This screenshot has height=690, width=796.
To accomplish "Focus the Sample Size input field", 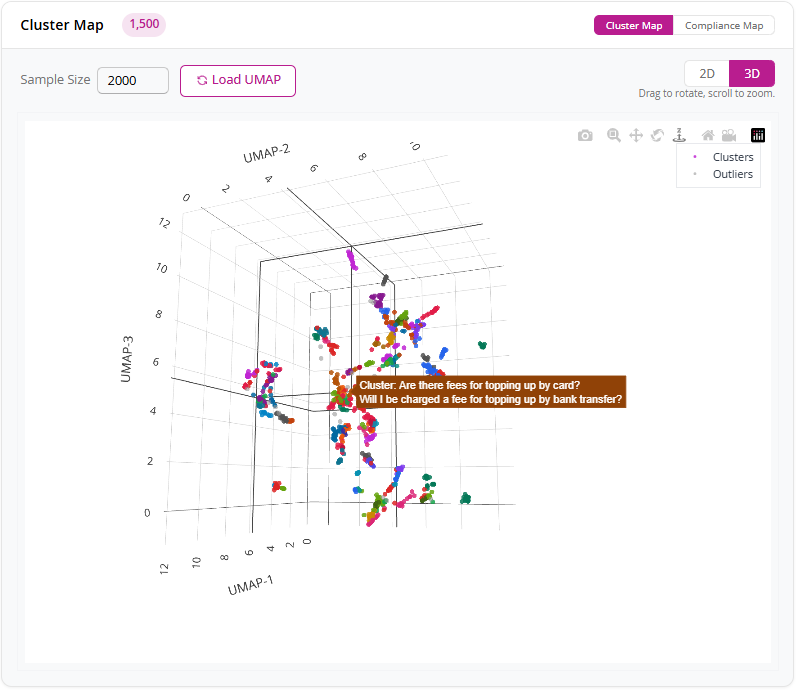I will [133, 81].
